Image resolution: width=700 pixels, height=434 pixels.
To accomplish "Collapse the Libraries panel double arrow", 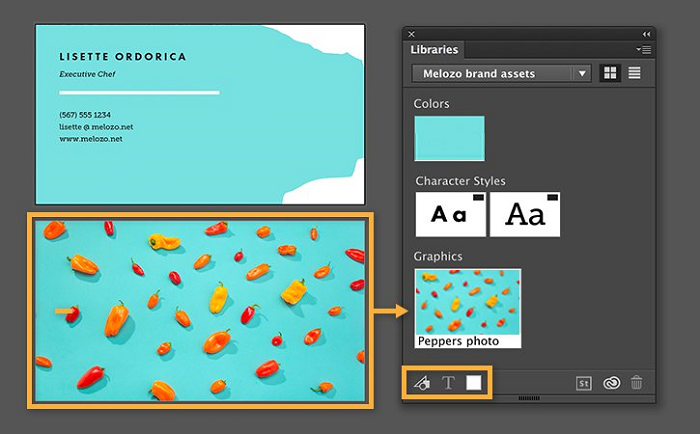I will pyautogui.click(x=646, y=34).
